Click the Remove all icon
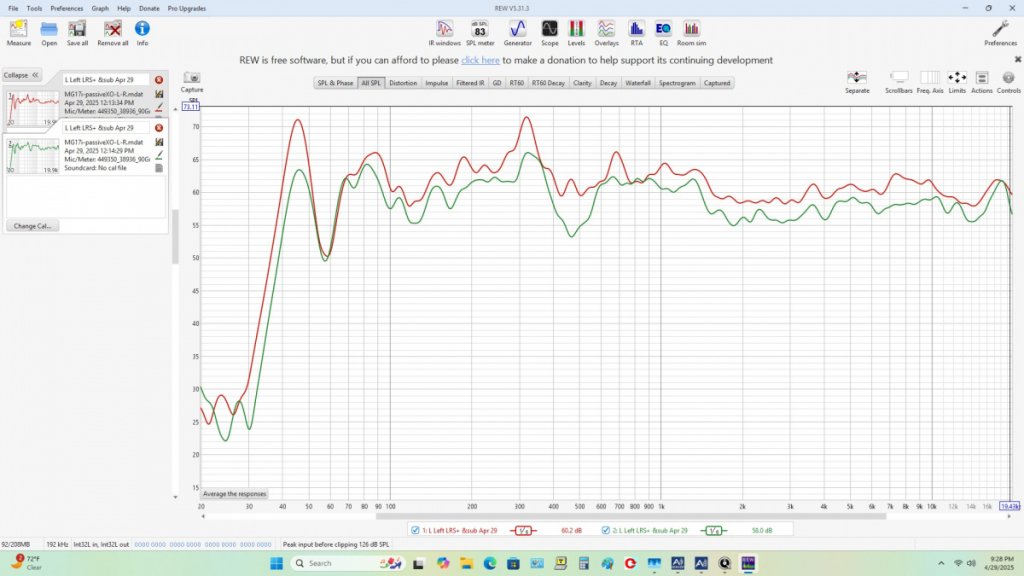 (x=112, y=33)
